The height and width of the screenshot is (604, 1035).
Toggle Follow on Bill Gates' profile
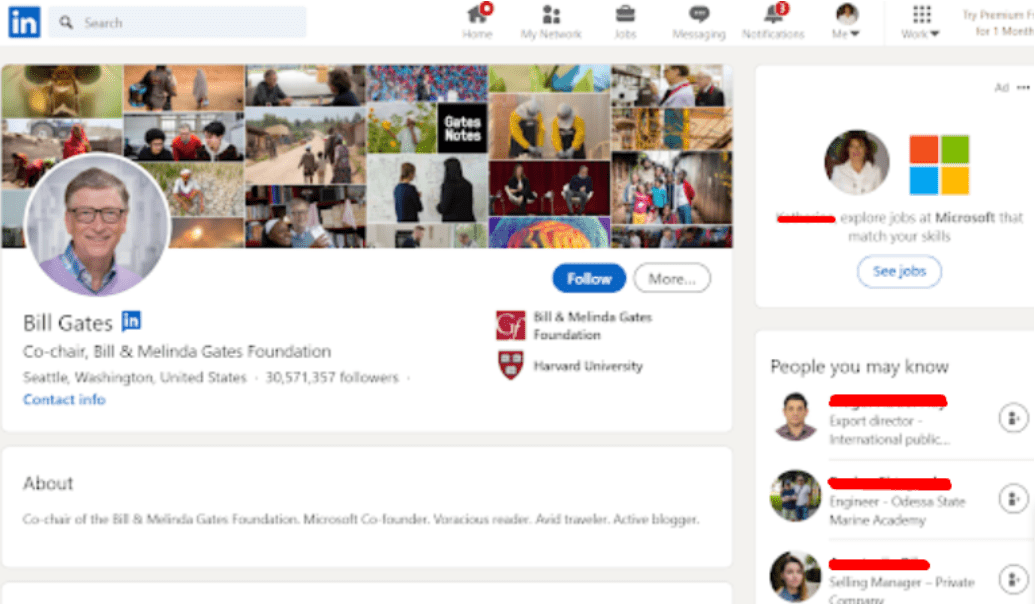click(x=588, y=278)
